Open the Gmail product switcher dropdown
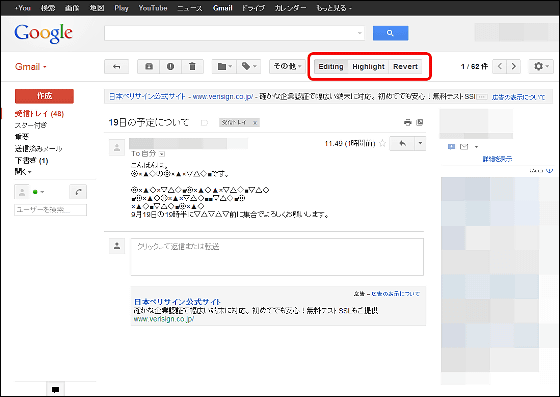The image size is (560, 397). point(31,67)
